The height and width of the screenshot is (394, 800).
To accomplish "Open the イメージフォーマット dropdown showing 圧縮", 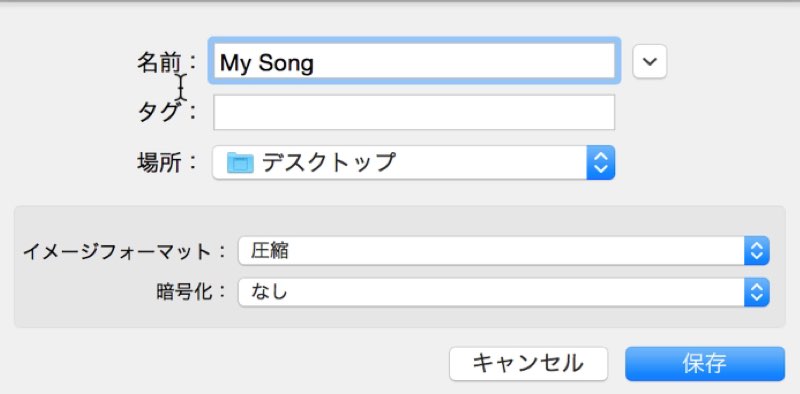I will [x=504, y=251].
